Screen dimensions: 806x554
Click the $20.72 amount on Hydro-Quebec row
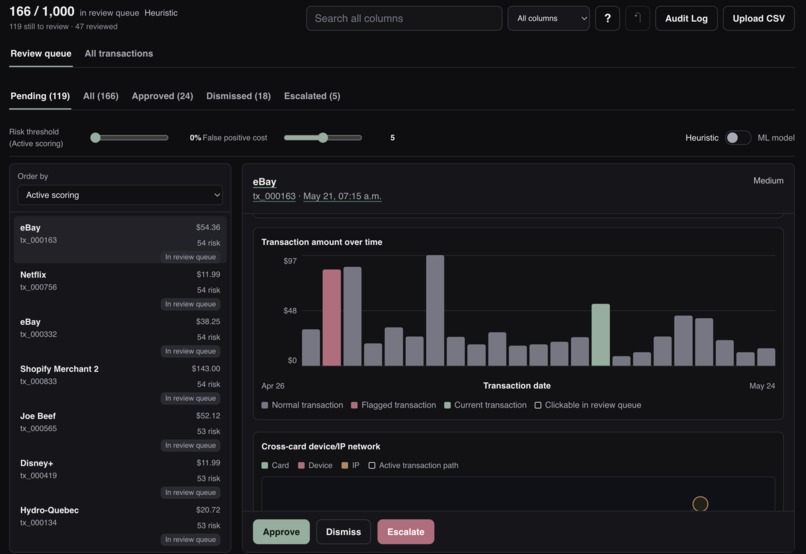208,510
